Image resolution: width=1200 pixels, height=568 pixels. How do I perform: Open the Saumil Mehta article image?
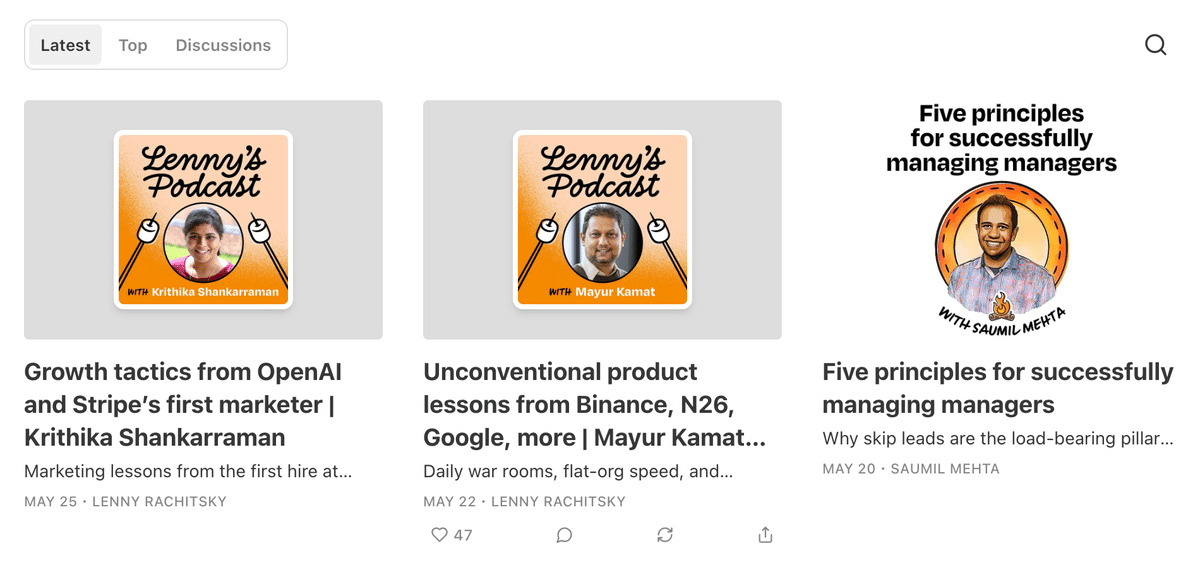(x=1001, y=220)
